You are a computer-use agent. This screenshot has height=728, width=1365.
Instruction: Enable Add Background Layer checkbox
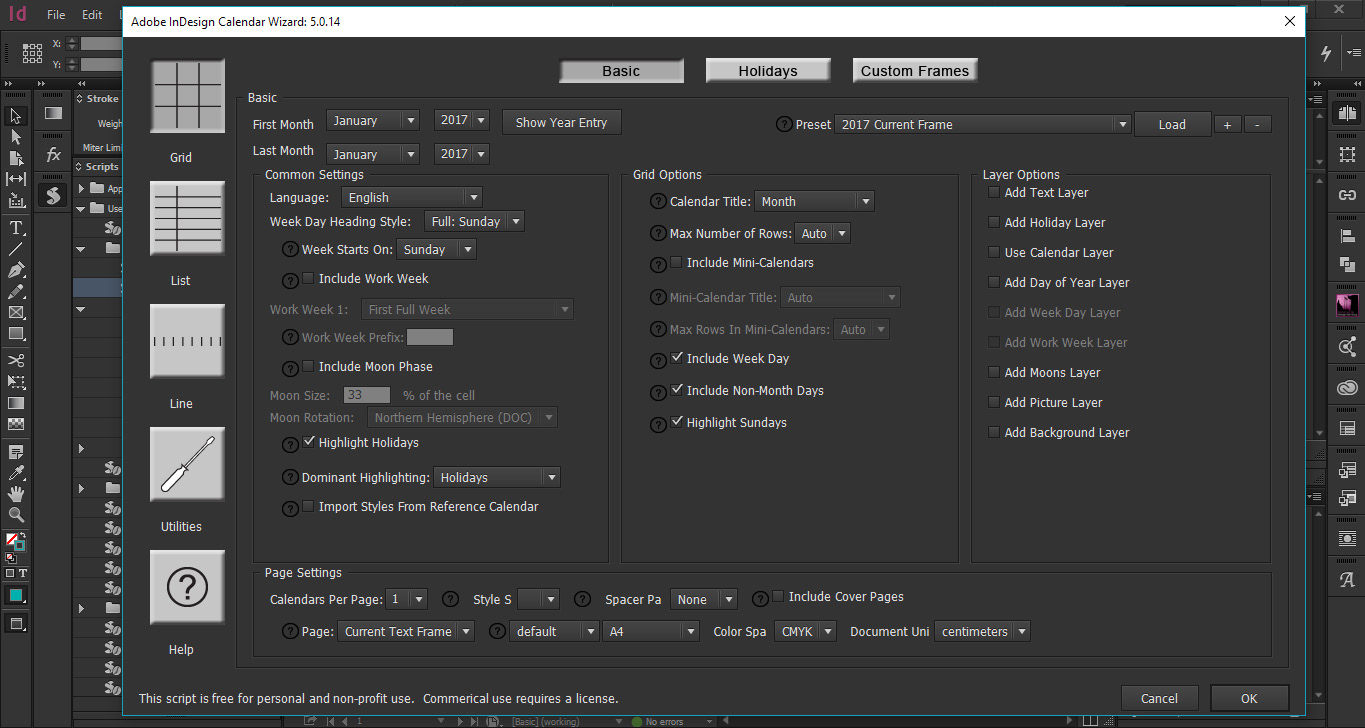coord(994,432)
